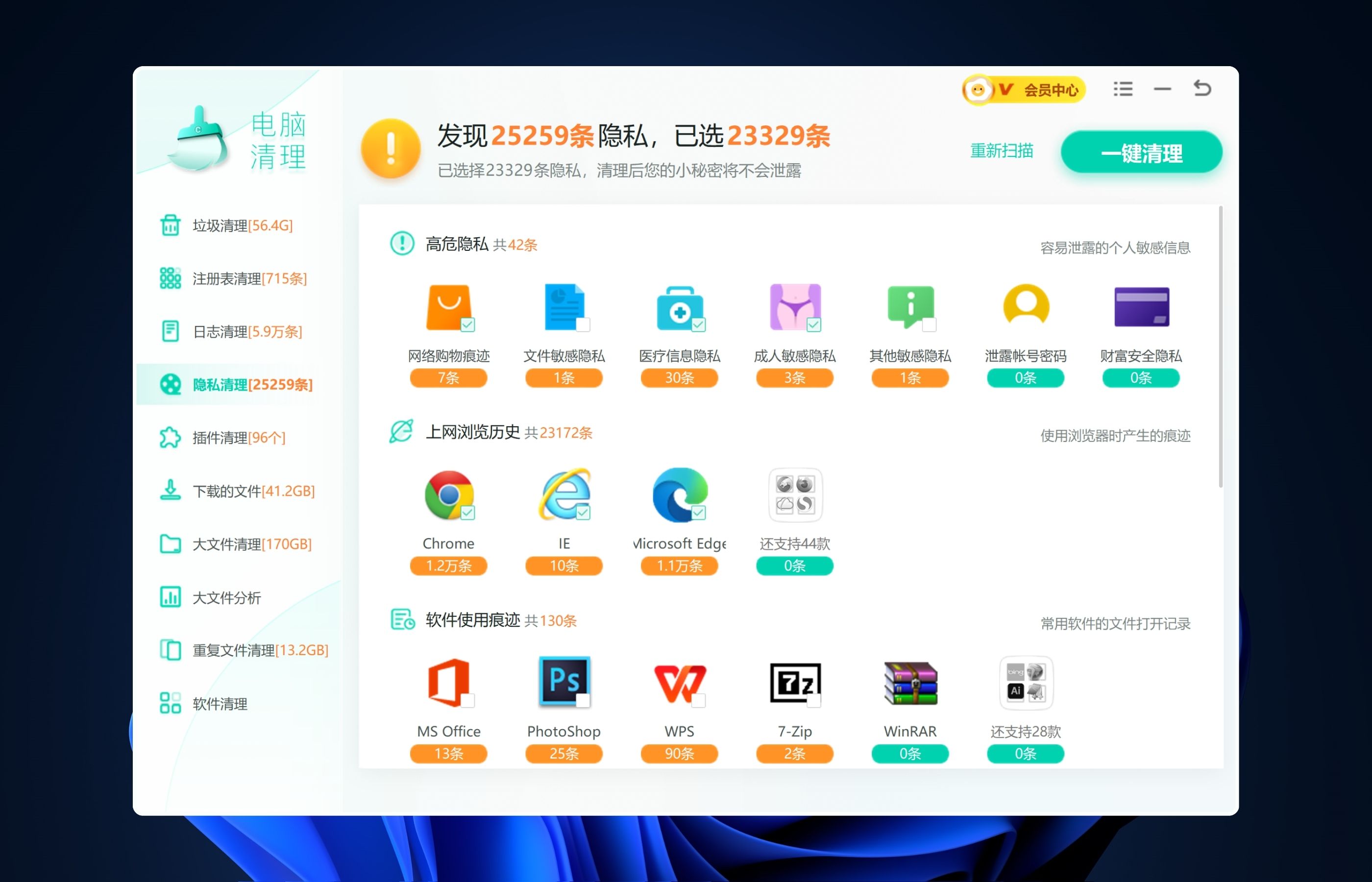Click the 软件使用痕迹 section icon
The image size is (1372, 882).
point(403,619)
